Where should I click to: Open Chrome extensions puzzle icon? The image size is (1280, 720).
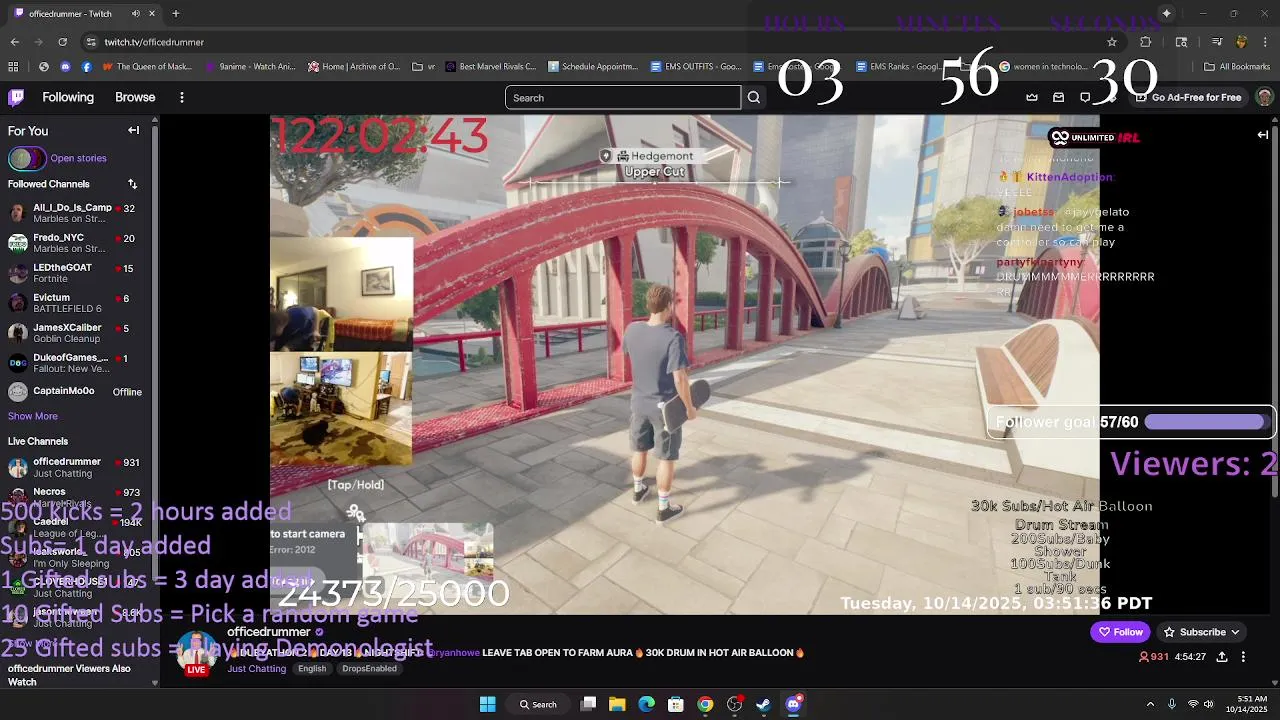pyautogui.click(x=1146, y=42)
